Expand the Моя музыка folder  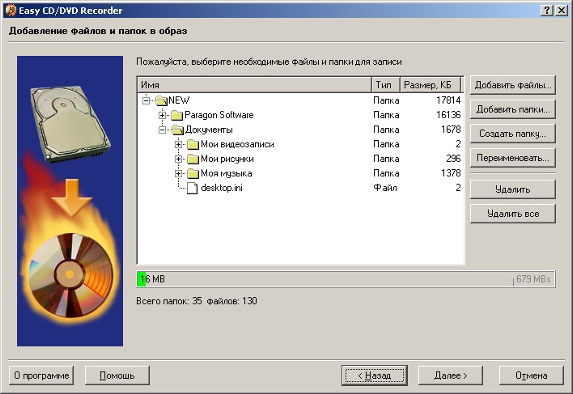coord(178,174)
